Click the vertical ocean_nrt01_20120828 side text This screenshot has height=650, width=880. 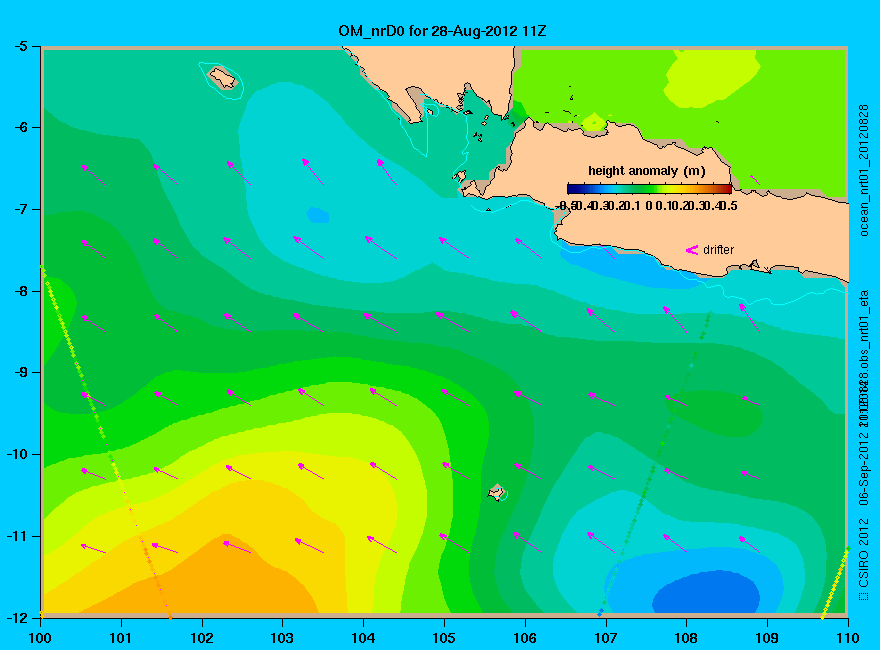coord(864,170)
